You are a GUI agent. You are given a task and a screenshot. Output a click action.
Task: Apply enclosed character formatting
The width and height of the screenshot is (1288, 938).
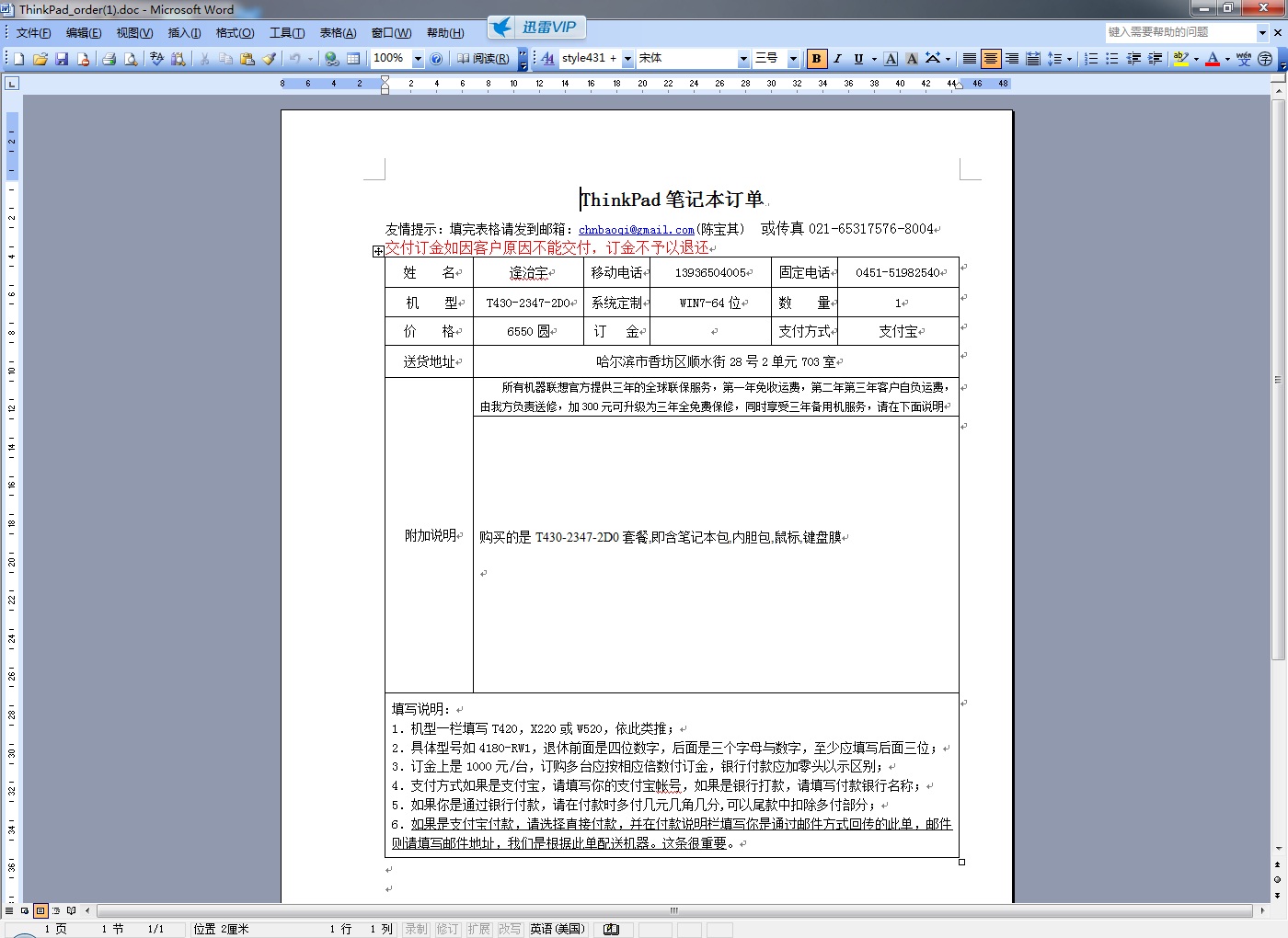point(1265,59)
